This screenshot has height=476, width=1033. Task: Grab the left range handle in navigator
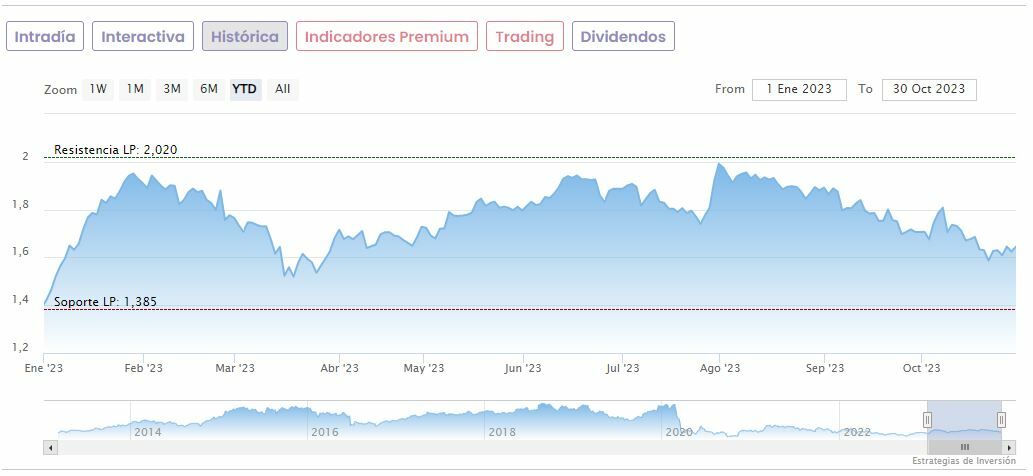click(927, 420)
